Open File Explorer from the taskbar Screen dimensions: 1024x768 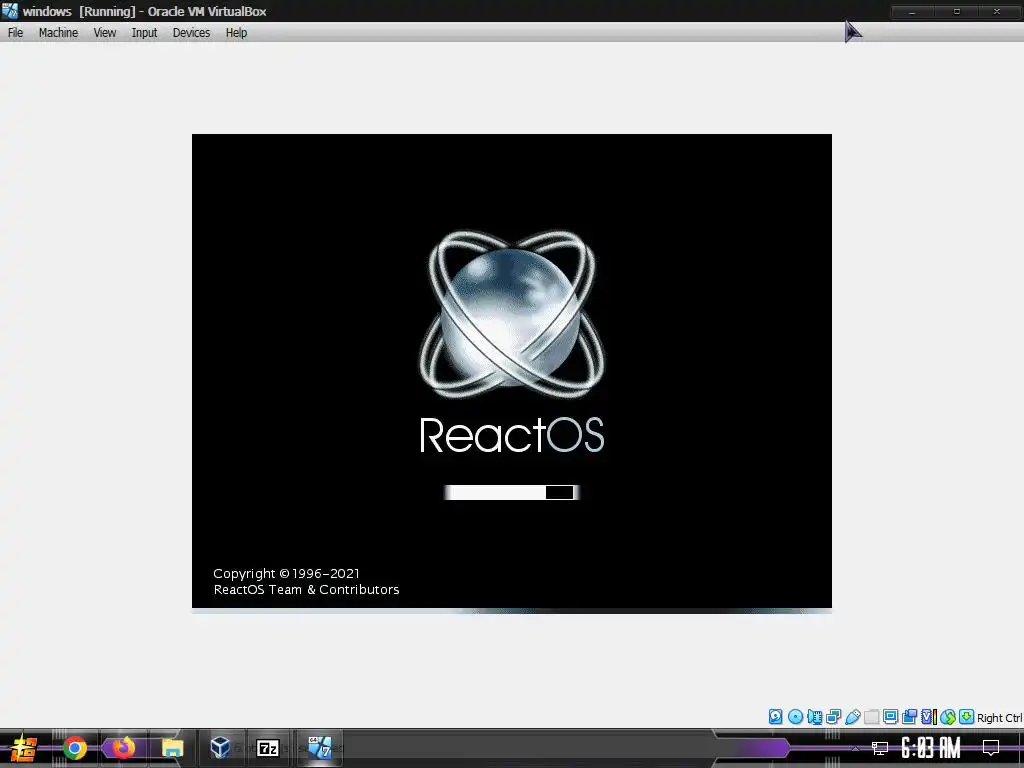point(172,748)
